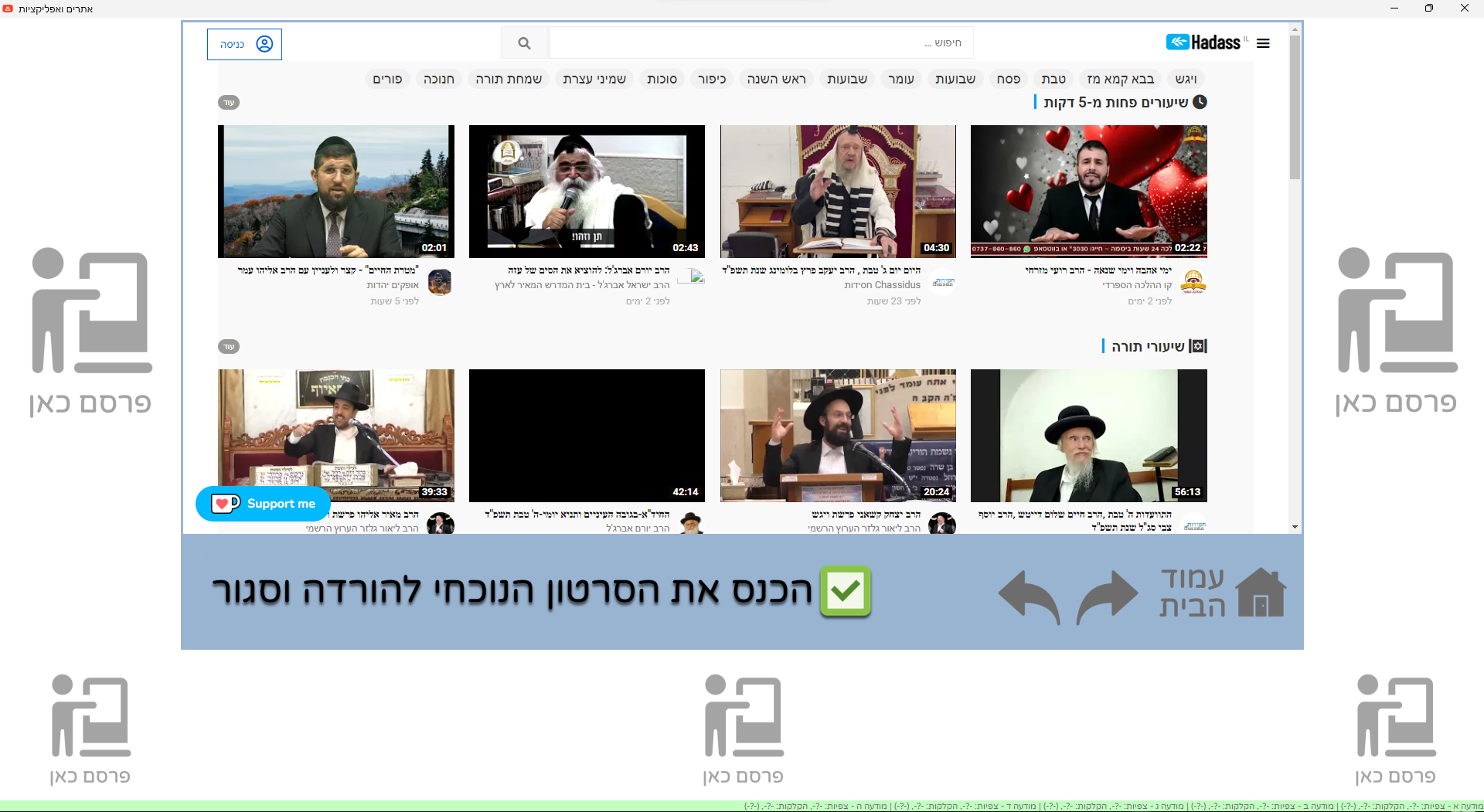Click the green checkmark download icon

click(x=846, y=591)
